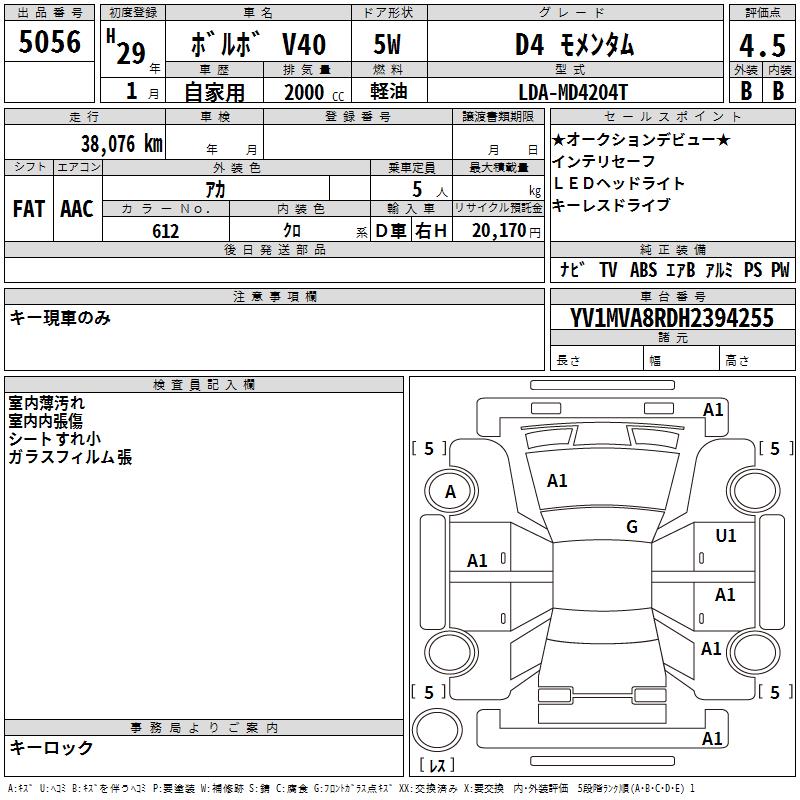Click the A1 mark on front bumper

click(713, 410)
